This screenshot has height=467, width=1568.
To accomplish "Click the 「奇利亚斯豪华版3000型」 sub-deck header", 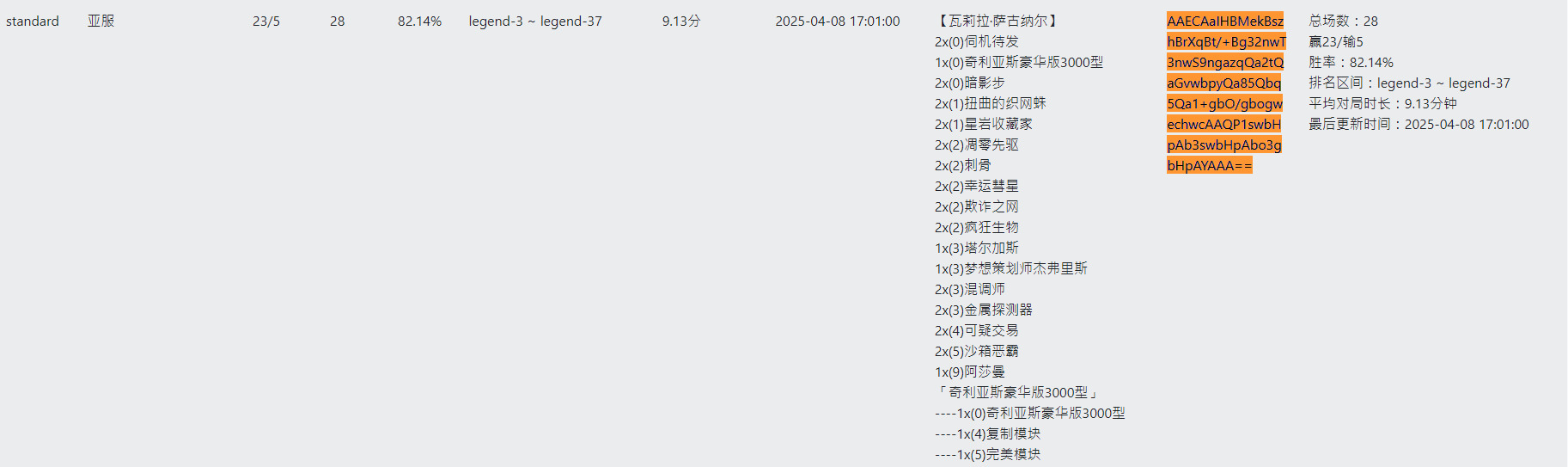I will click(1018, 392).
